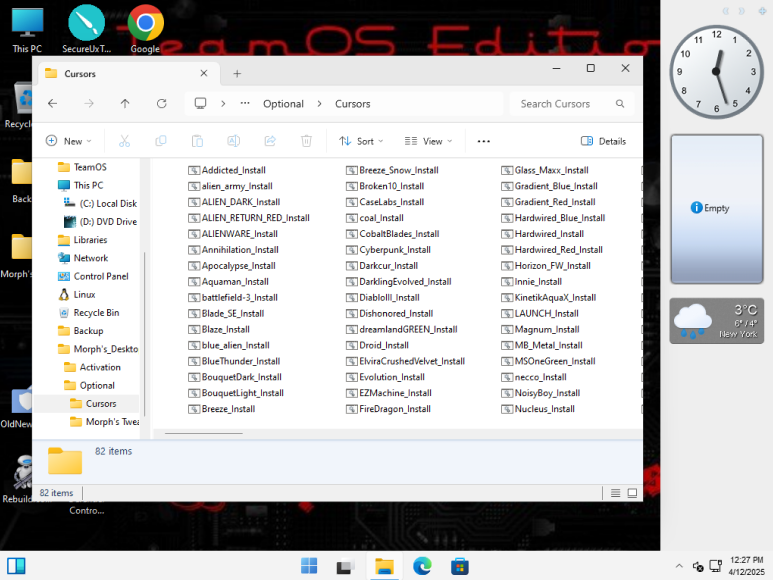The image size is (773, 580).
Task: Select the KinetikAquaX_Install file
Action: (549, 298)
